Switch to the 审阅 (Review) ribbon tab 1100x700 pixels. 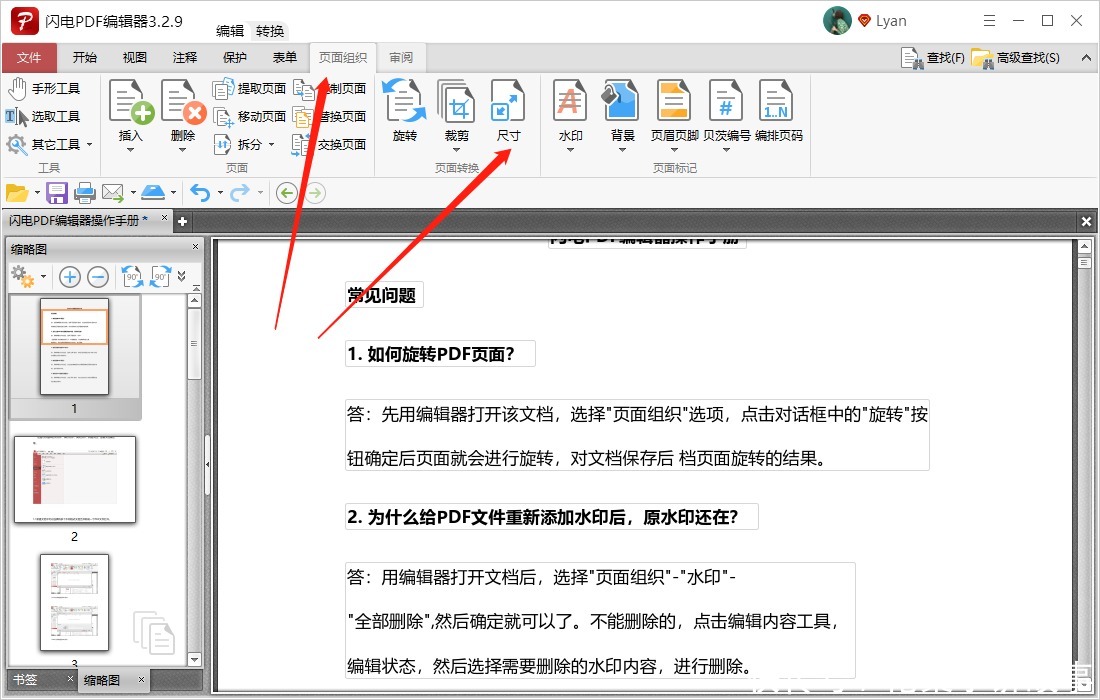point(401,57)
